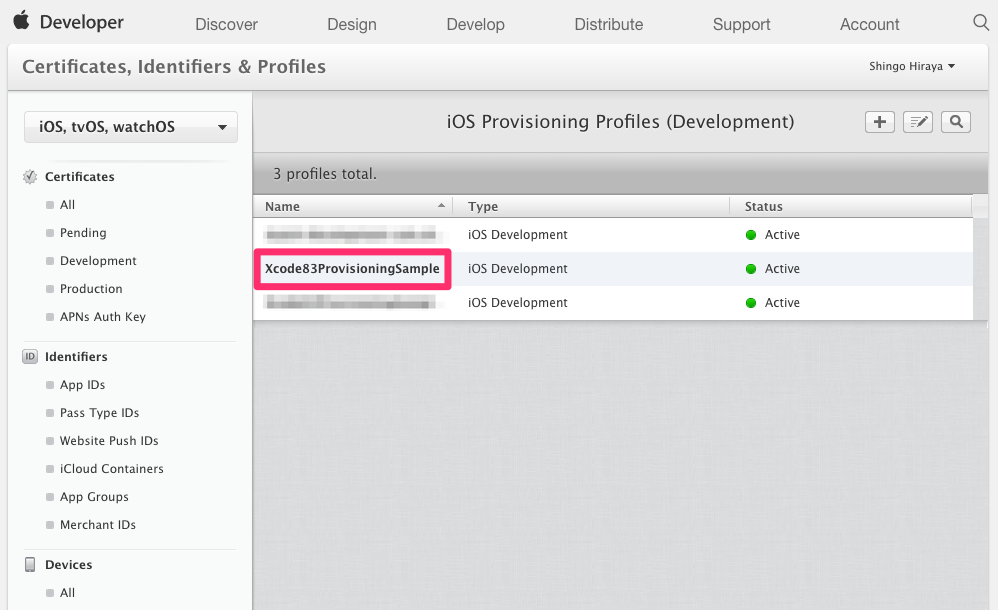Click the Identifiers ID badge icon

pyautogui.click(x=30, y=357)
